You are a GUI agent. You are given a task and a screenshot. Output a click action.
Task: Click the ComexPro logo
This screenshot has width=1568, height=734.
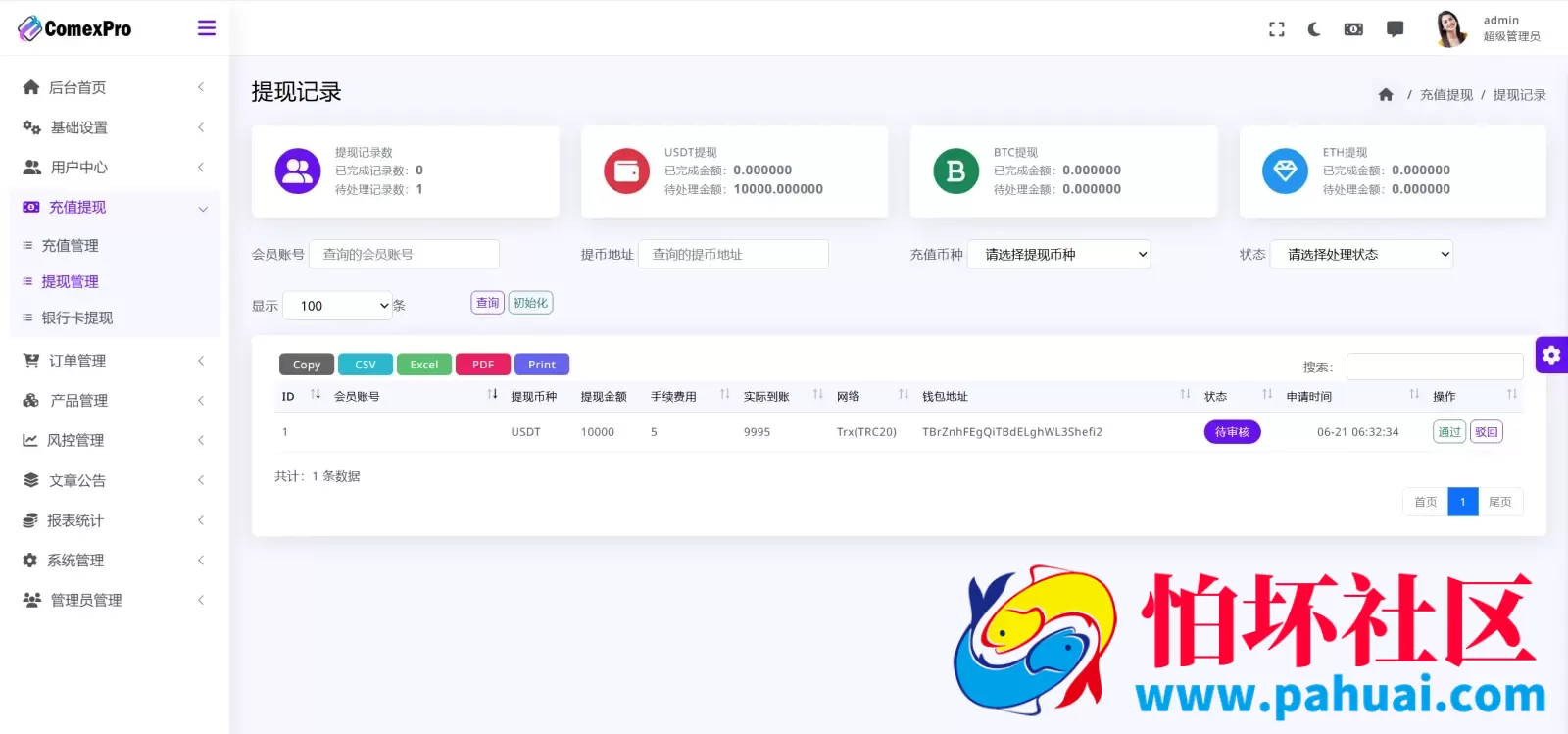tap(74, 28)
